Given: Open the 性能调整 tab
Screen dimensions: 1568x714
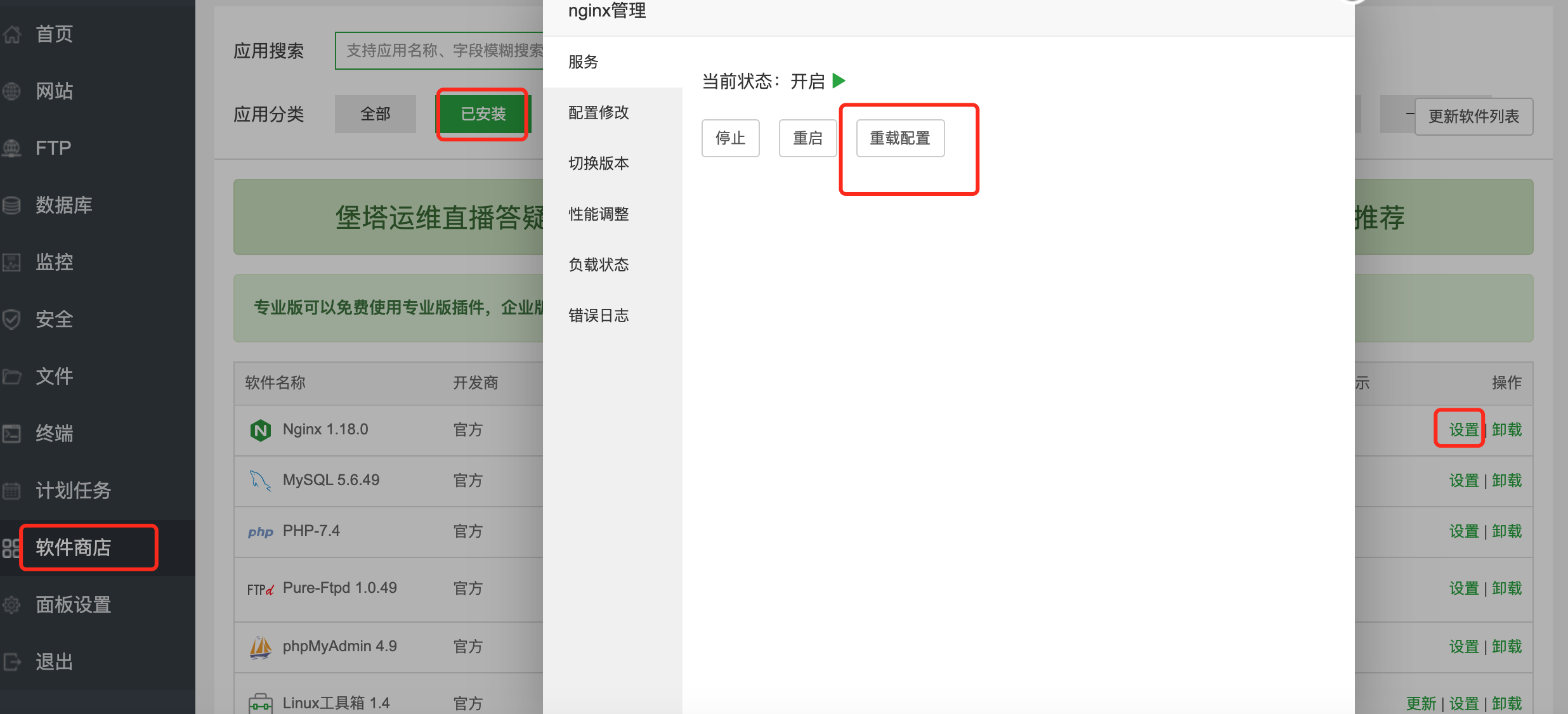Looking at the screenshot, I should [598, 214].
